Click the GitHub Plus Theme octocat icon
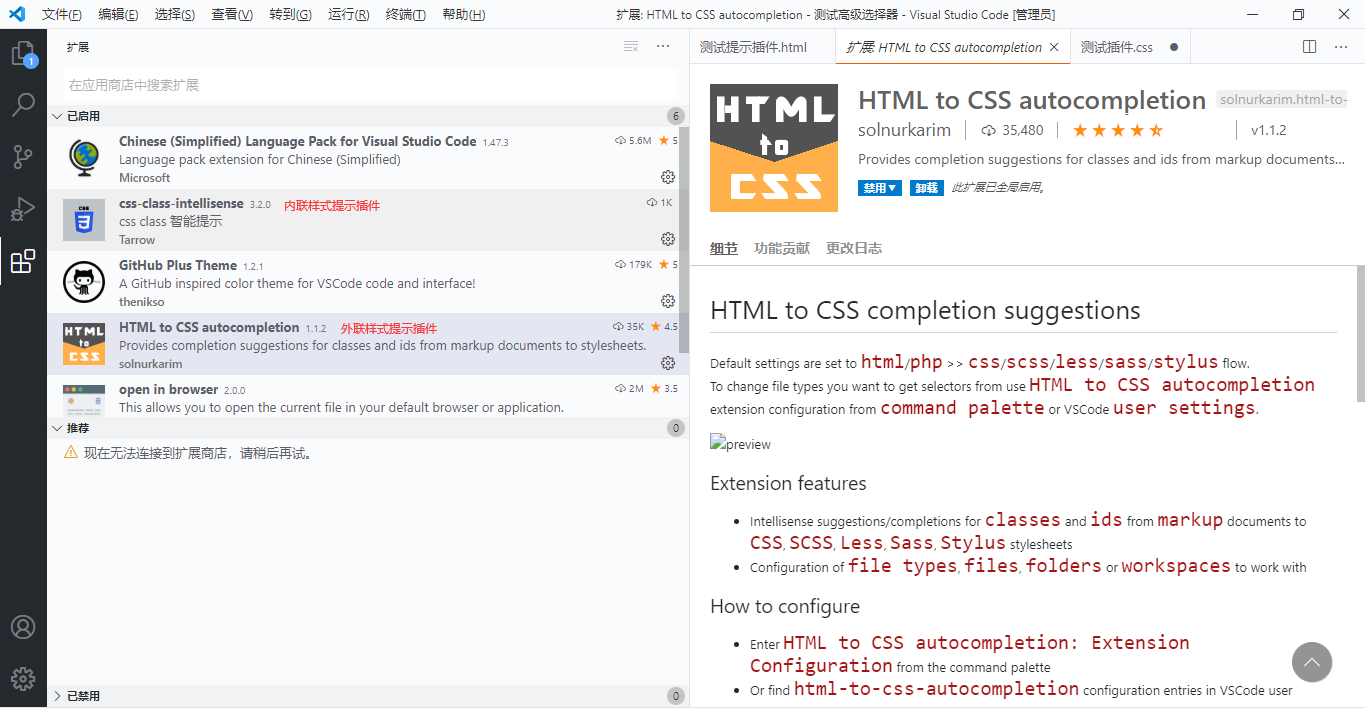Image resolution: width=1365 pixels, height=709 pixels. [84, 282]
